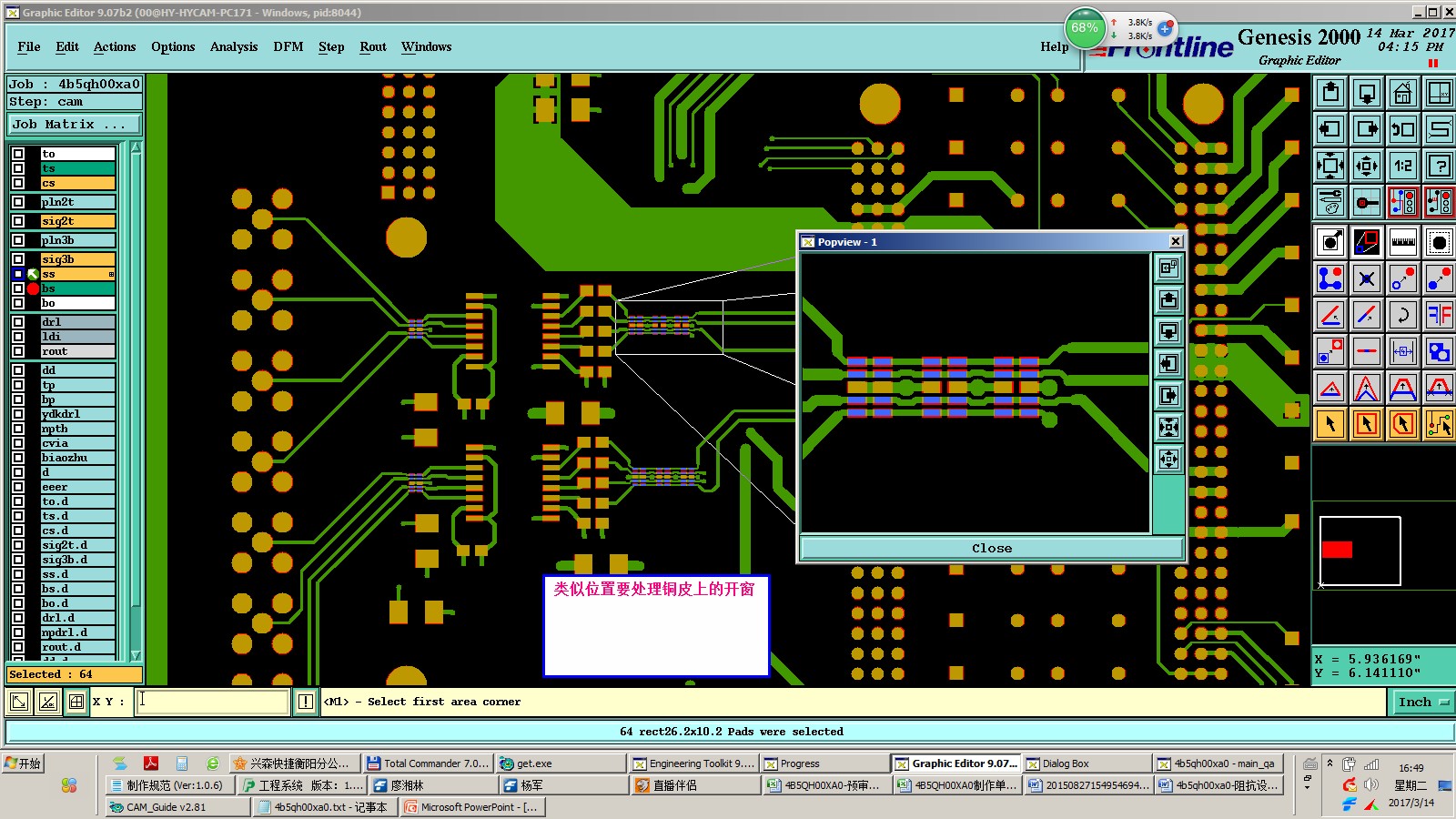This screenshot has height=819, width=1456.
Task: Click the home view icon
Action: [x=1402, y=93]
